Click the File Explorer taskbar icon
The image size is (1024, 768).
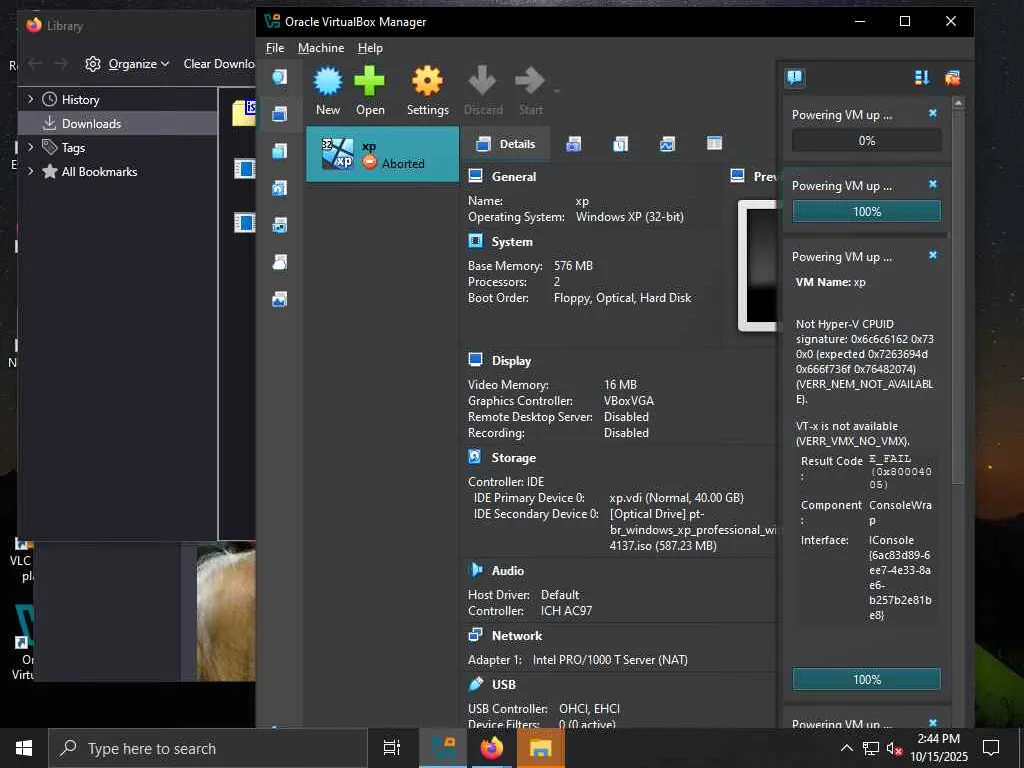coord(541,748)
